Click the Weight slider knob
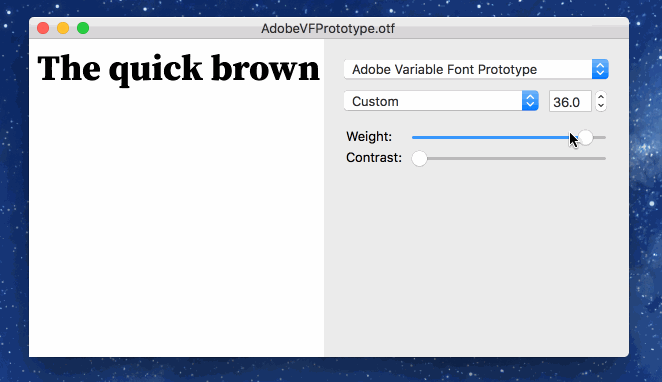 [585, 137]
